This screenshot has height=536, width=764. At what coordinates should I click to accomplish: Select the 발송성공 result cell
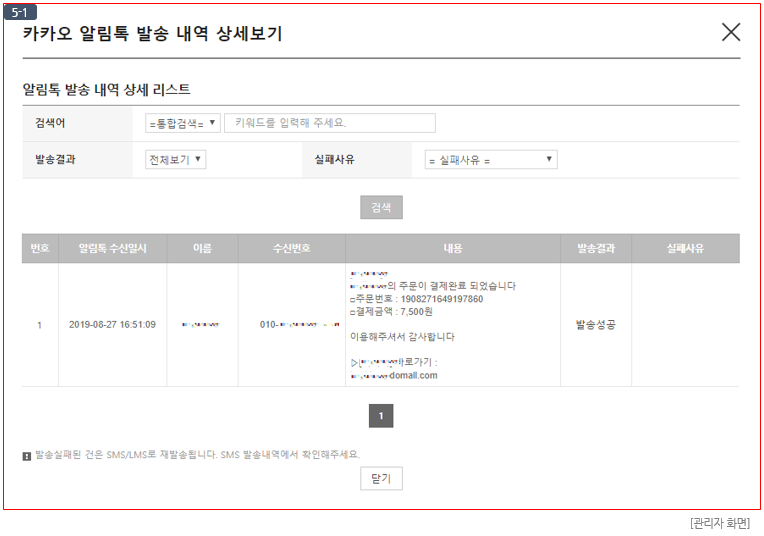pyautogui.click(x=595, y=325)
